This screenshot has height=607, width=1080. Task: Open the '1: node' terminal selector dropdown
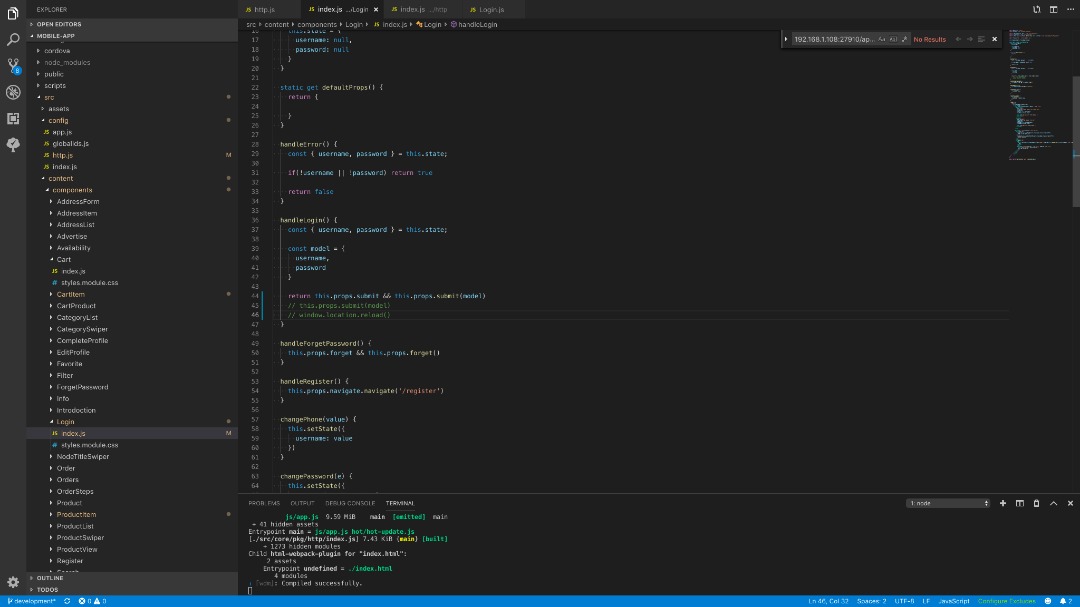click(947, 503)
